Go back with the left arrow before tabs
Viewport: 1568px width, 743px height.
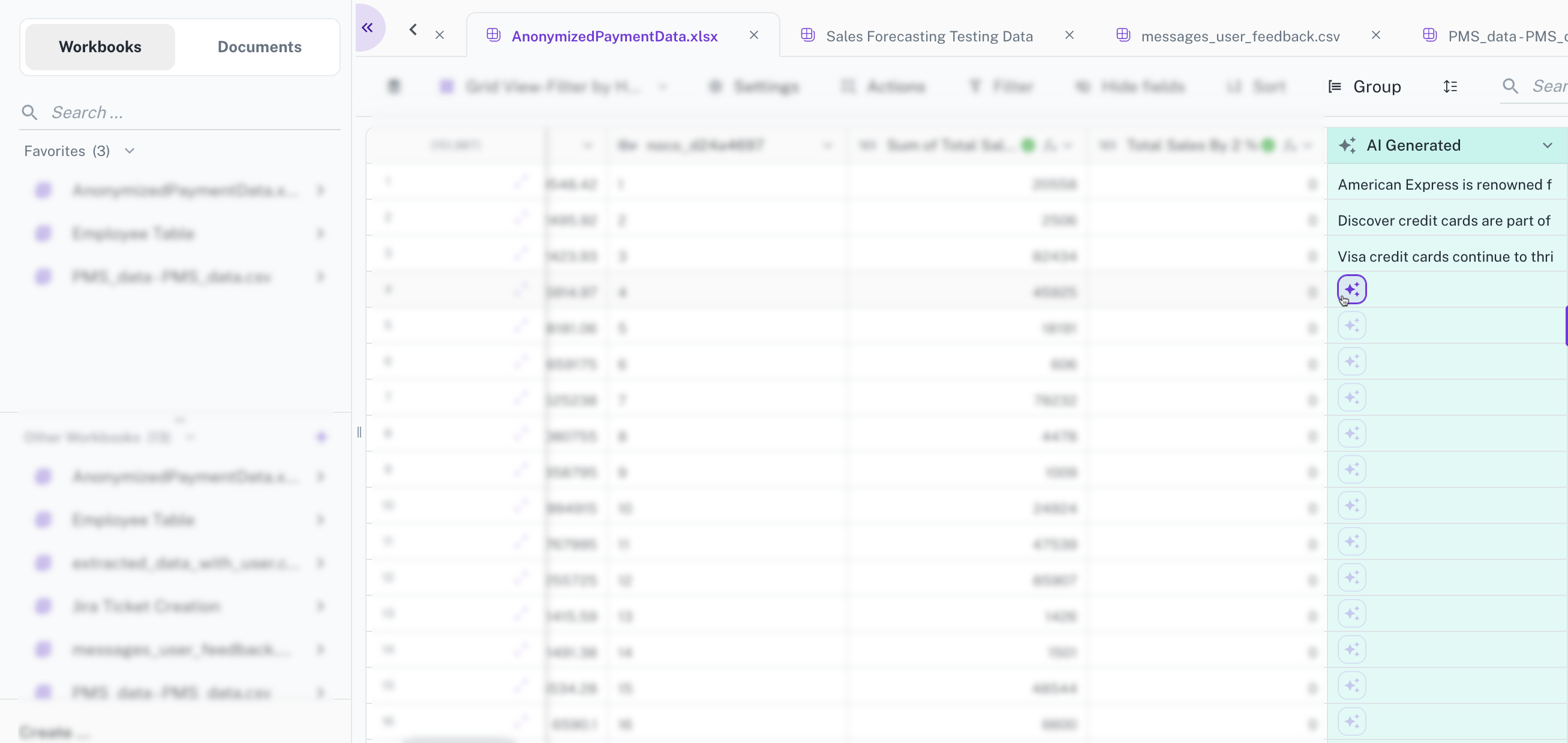tap(413, 29)
